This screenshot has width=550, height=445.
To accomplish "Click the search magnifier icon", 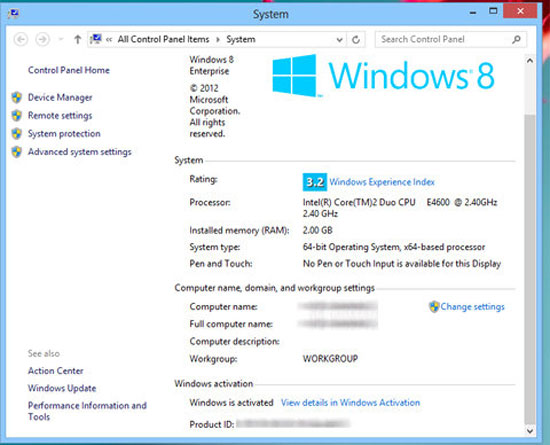I will [x=516, y=39].
